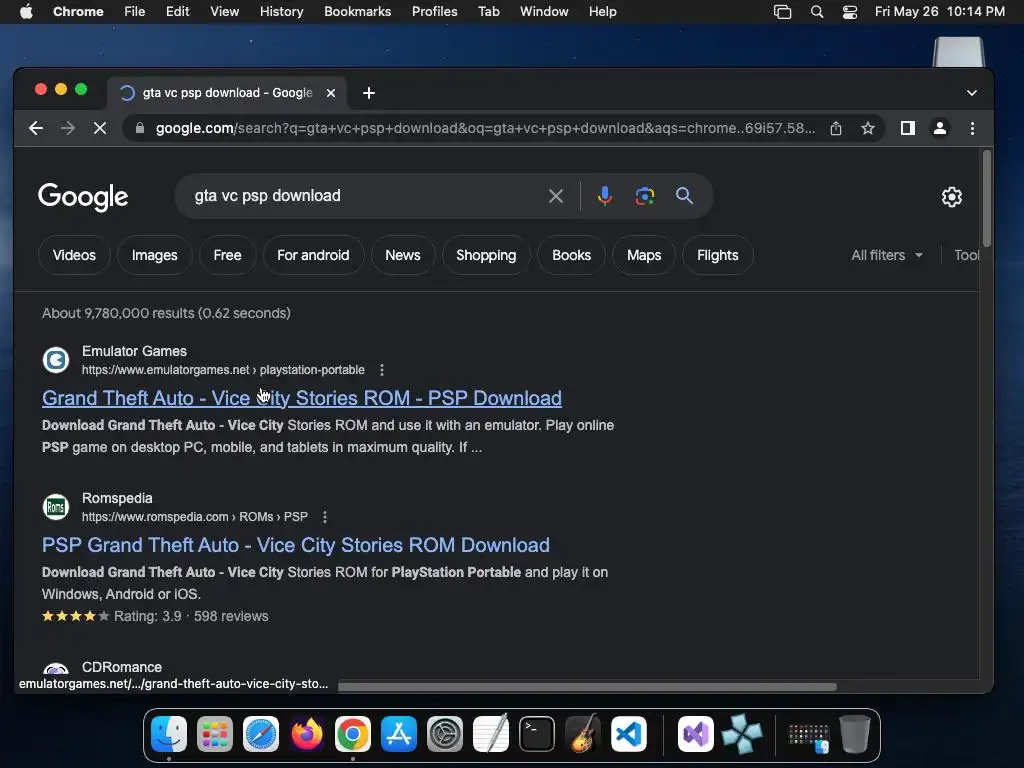The image size is (1024, 768).
Task: Click the magnifier search button
Action: [684, 196]
